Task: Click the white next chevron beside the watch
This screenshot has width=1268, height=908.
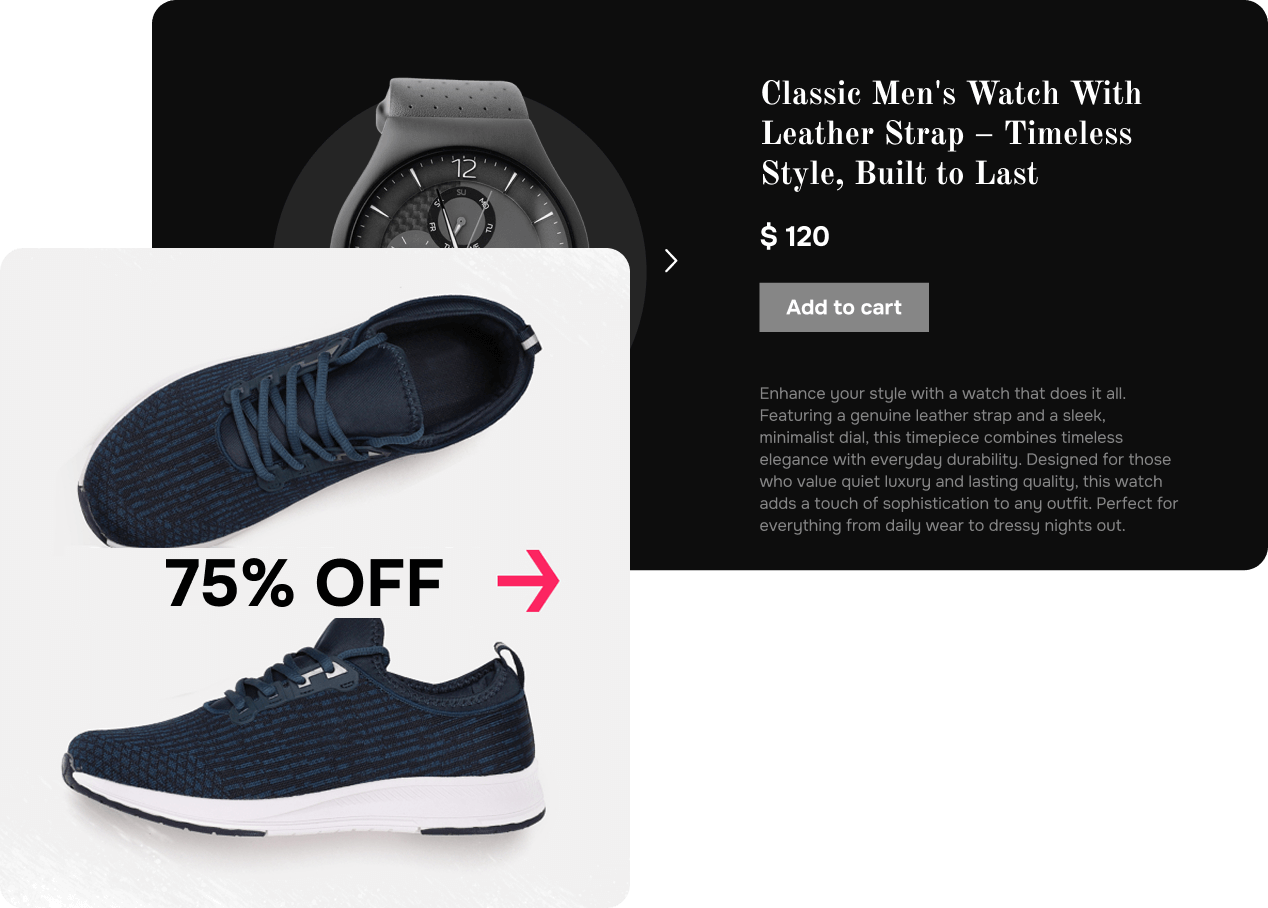Action: pyautogui.click(x=671, y=261)
